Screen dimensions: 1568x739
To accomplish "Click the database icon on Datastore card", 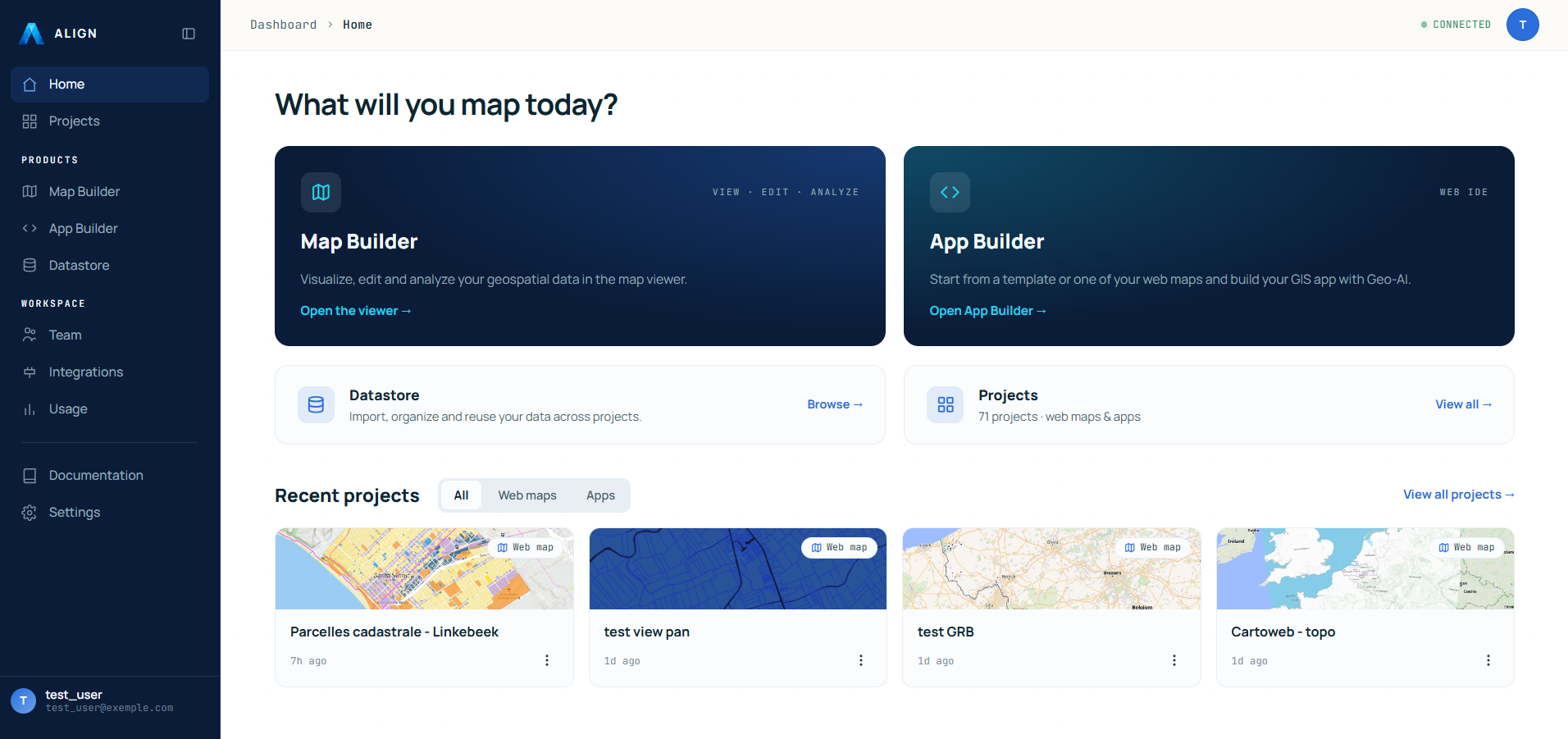I will pyautogui.click(x=316, y=404).
